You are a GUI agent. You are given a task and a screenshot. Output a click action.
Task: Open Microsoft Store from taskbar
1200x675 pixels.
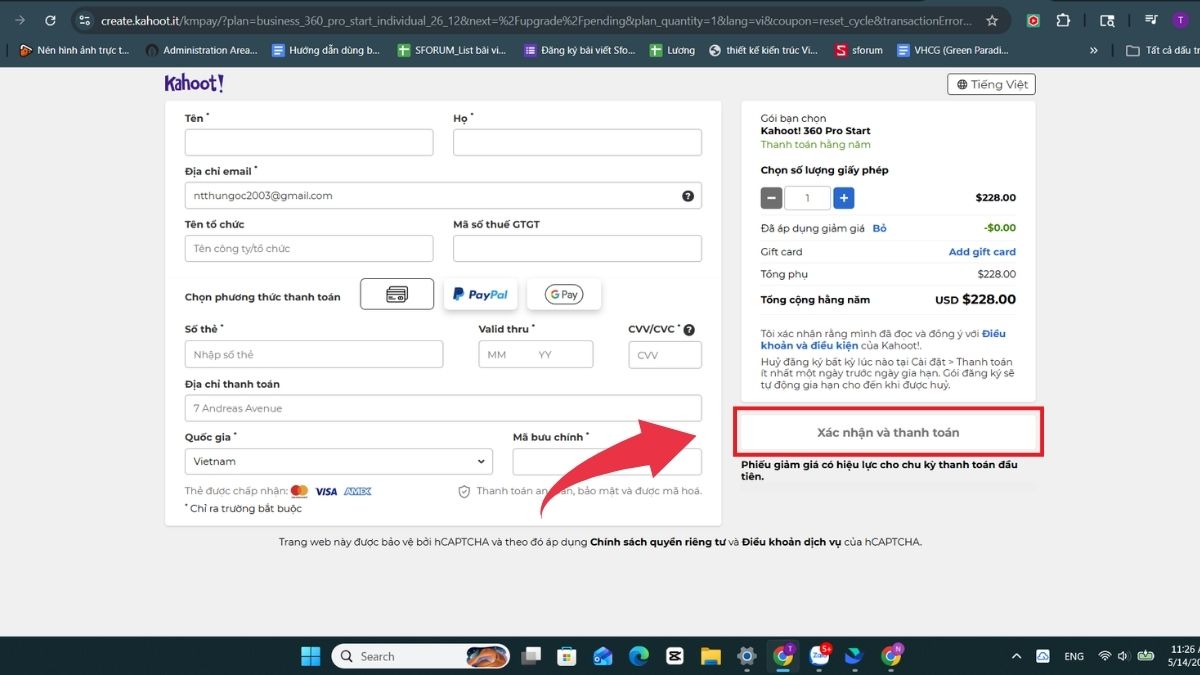pos(566,656)
